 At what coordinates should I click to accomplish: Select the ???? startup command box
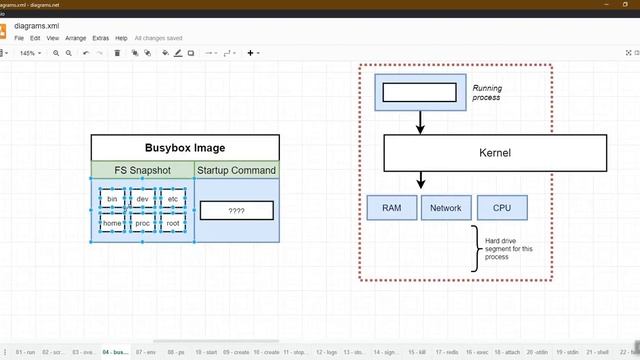(237, 211)
